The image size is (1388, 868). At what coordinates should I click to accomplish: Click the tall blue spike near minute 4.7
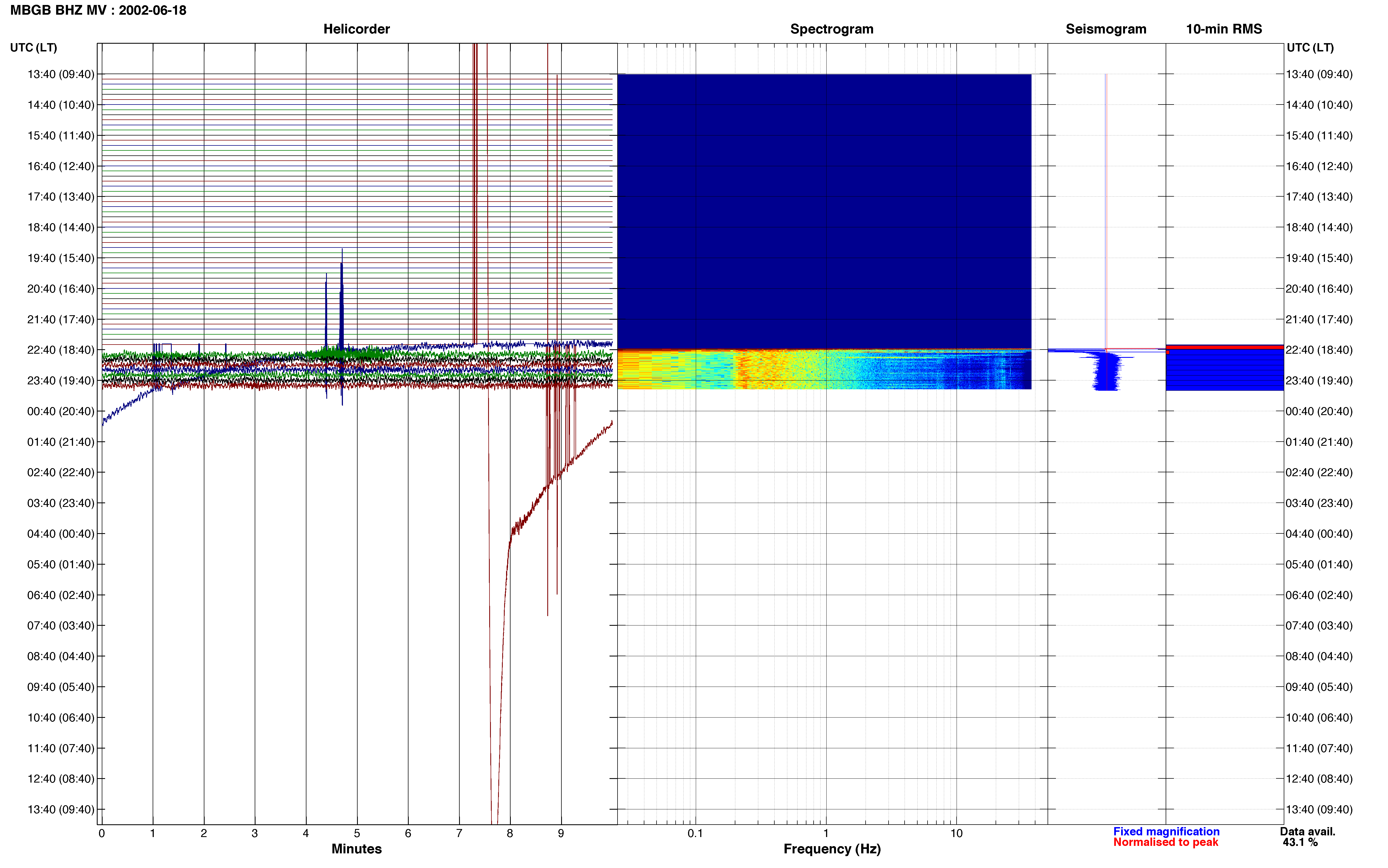click(x=342, y=310)
